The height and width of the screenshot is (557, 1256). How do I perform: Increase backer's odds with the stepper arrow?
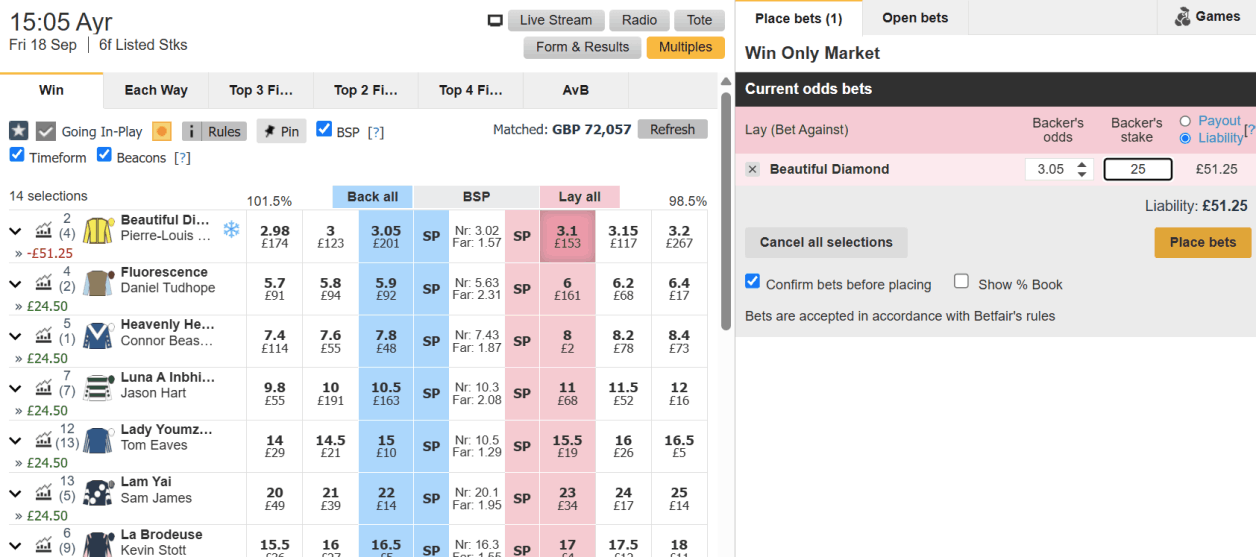(1080, 165)
